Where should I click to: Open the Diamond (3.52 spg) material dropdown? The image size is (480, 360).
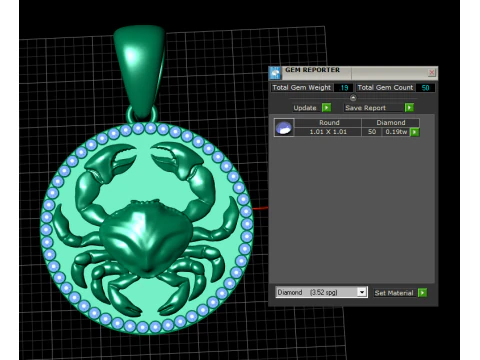(362, 292)
